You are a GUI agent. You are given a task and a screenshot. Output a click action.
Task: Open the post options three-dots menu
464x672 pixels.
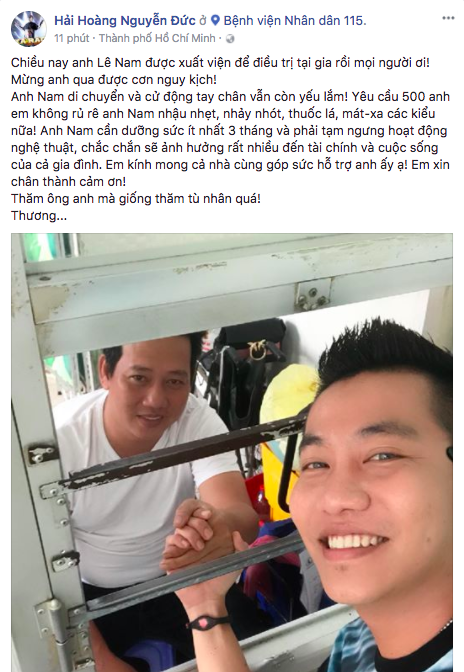point(448,18)
